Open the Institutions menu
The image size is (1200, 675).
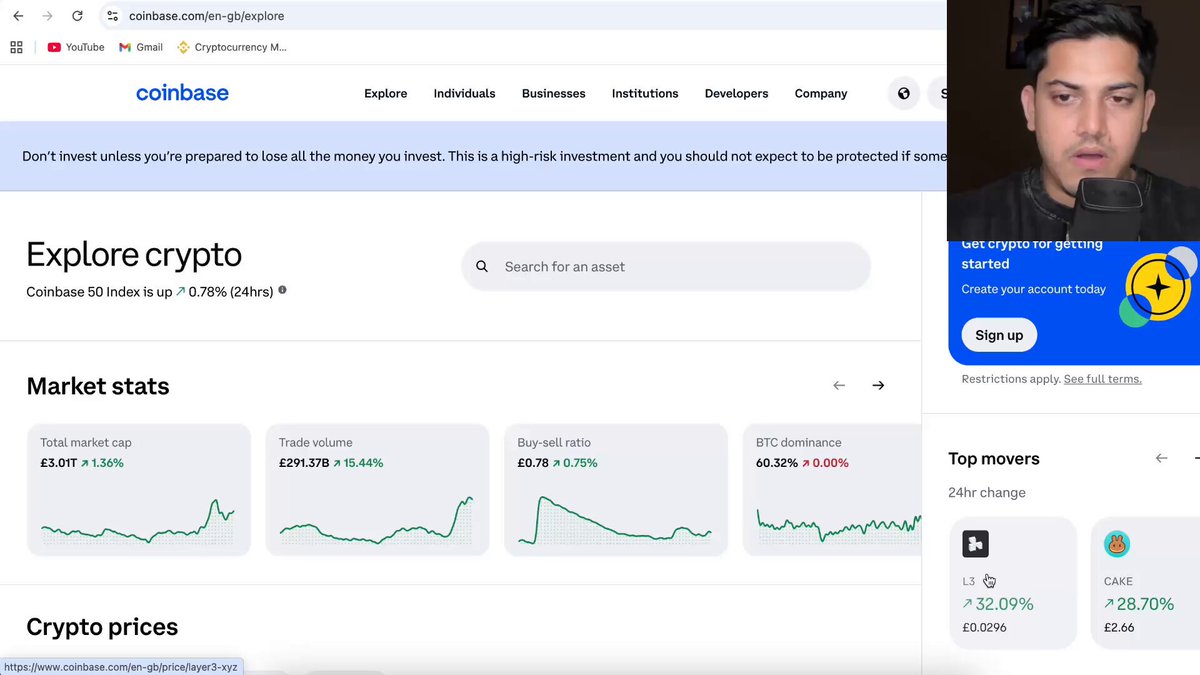click(645, 93)
